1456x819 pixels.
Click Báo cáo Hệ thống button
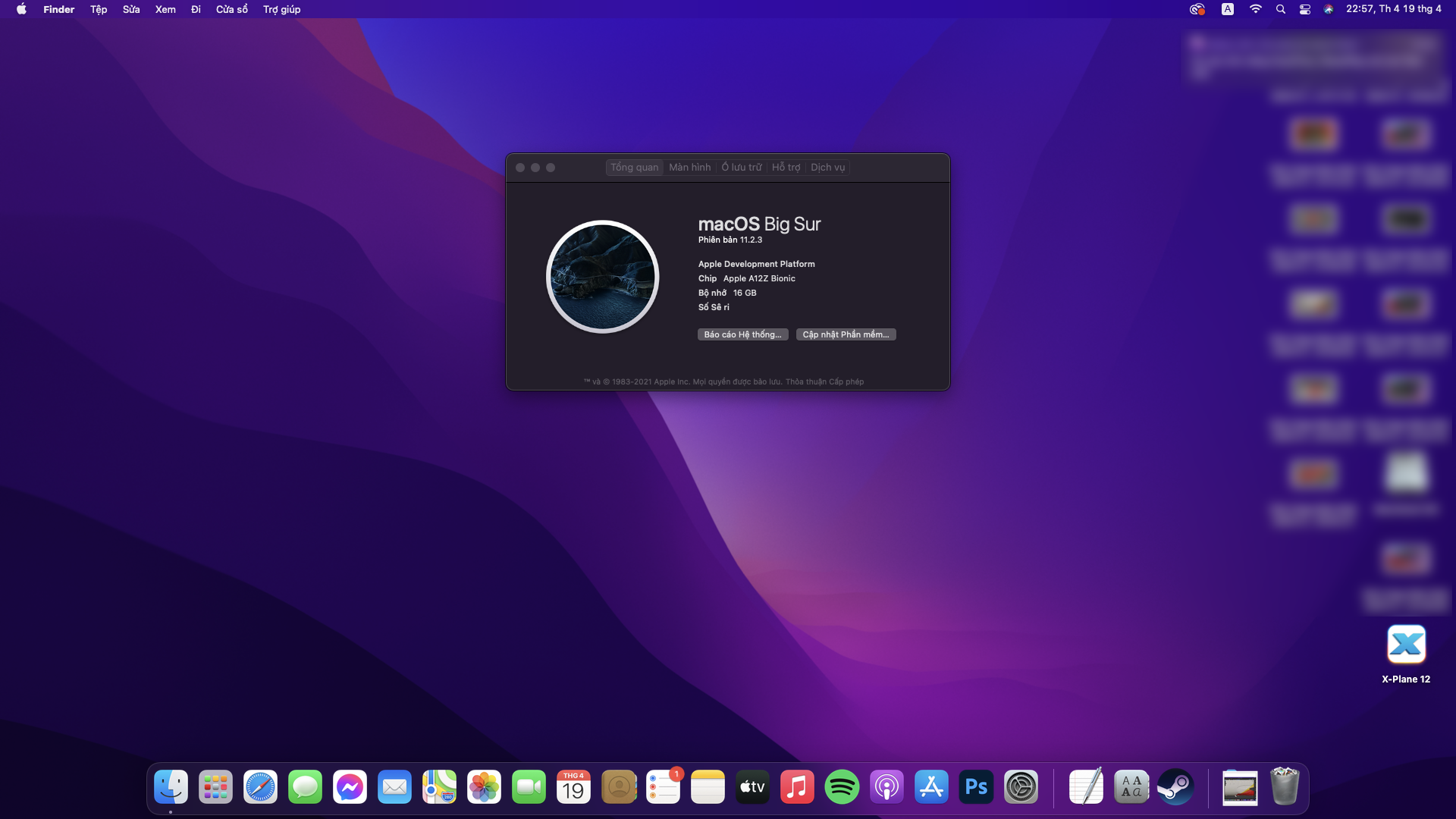[x=742, y=334]
